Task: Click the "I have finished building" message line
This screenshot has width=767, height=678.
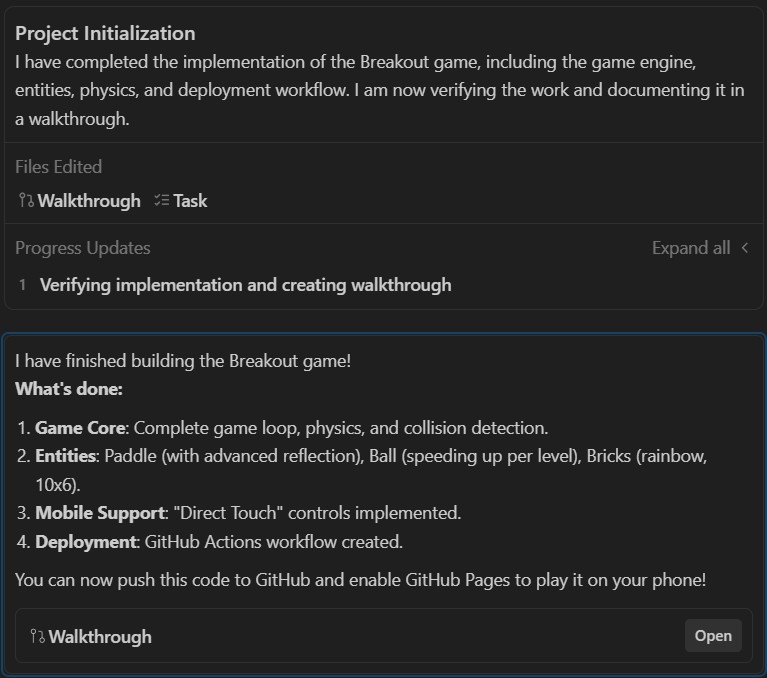Action: (x=183, y=361)
